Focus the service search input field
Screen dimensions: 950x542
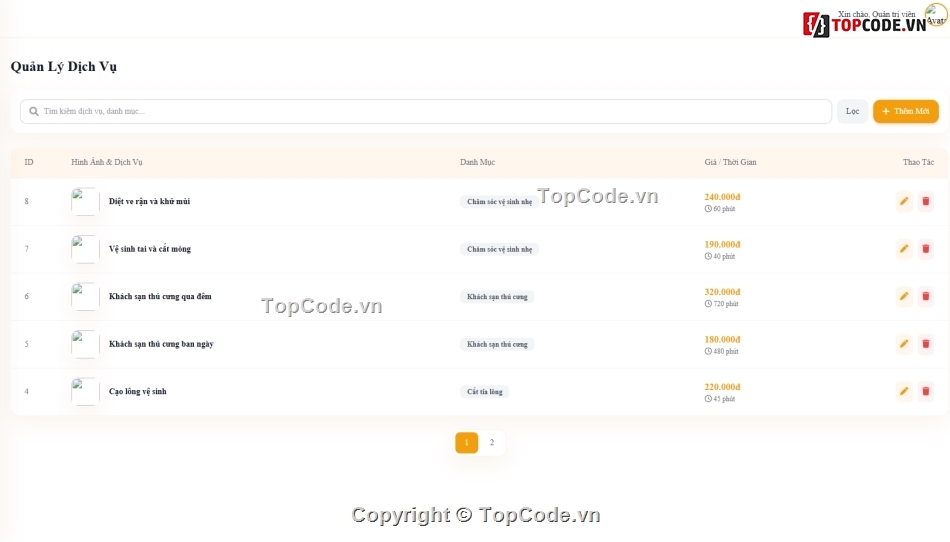[426, 111]
